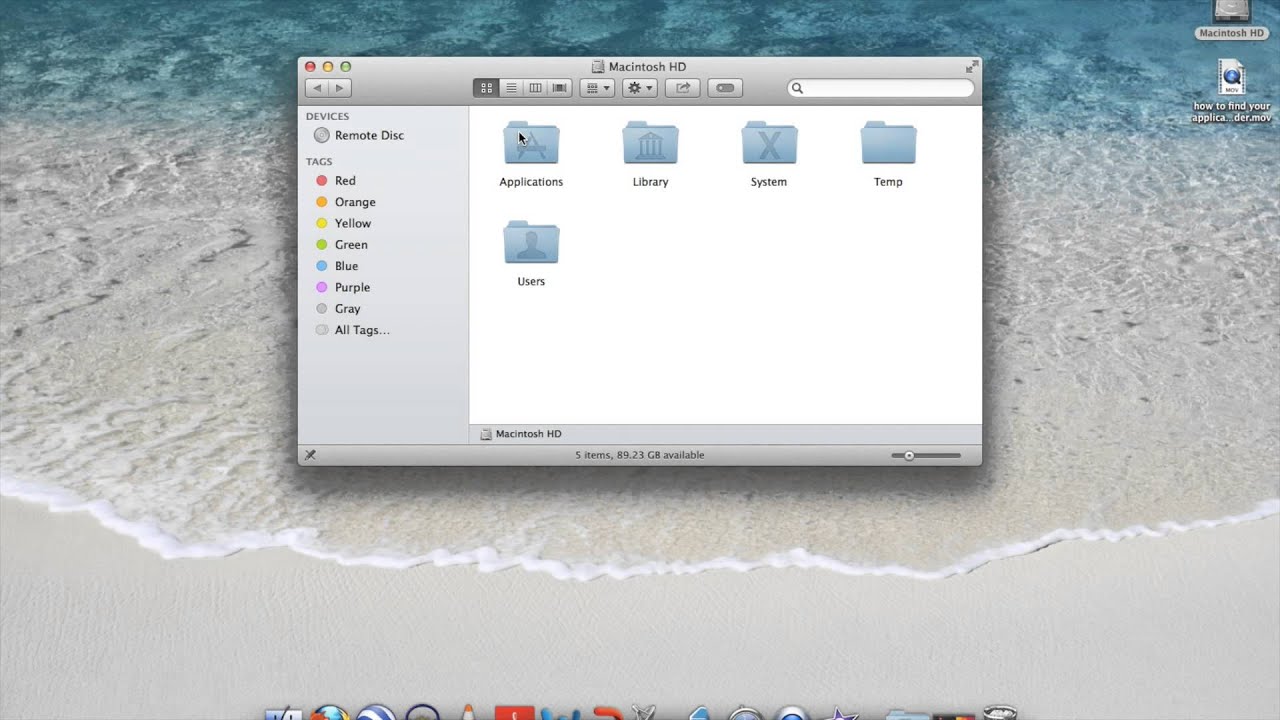Open the gear Action menu
This screenshot has width=1280, height=720.
pyautogui.click(x=639, y=88)
